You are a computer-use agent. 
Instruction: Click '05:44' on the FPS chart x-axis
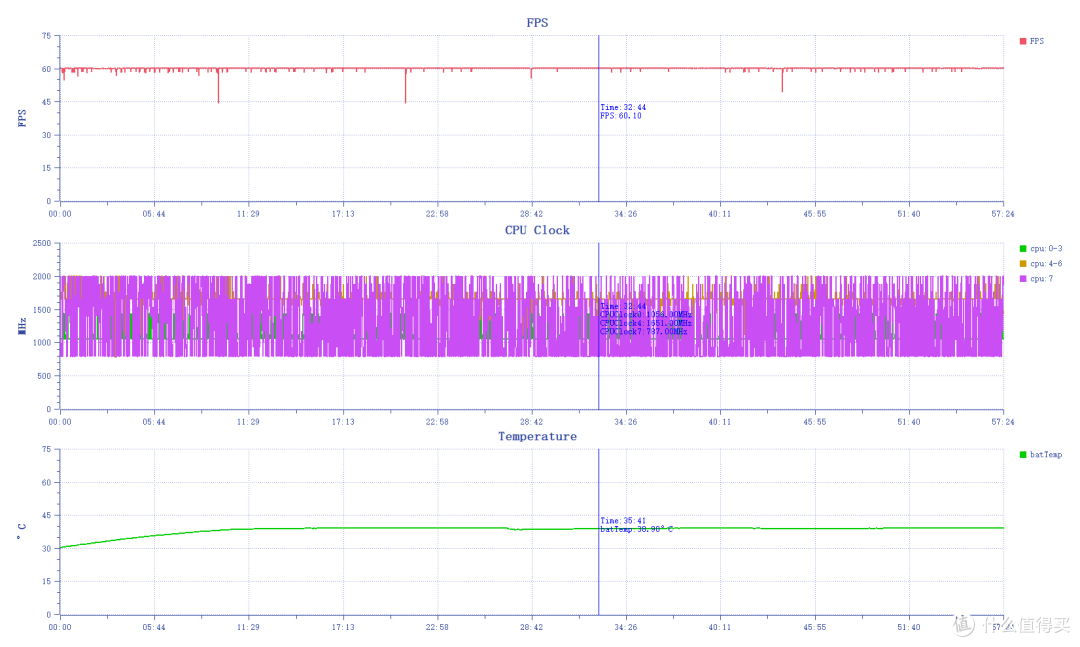point(154,214)
